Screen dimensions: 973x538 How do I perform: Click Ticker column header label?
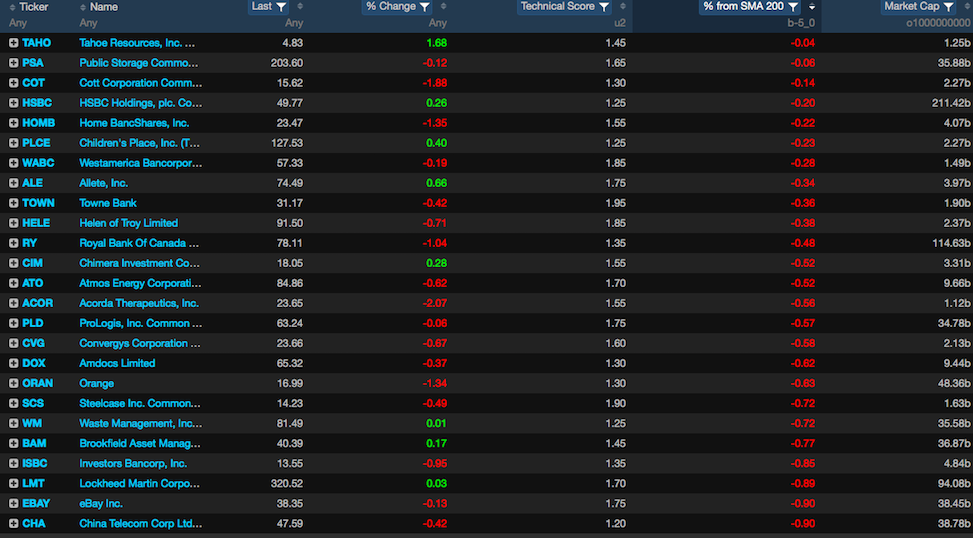tap(34, 7)
